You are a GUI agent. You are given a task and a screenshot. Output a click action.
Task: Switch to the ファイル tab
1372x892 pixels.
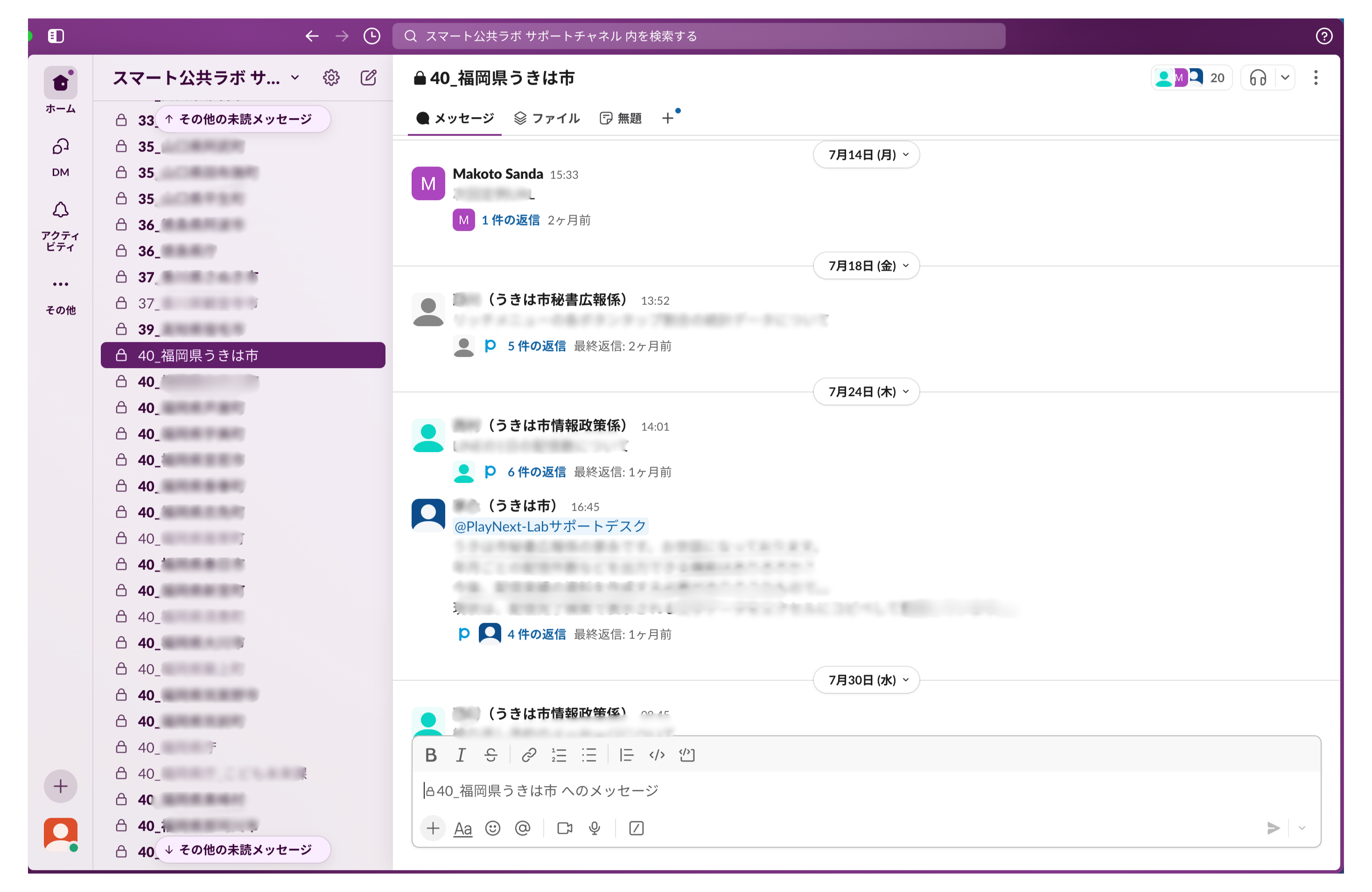(x=546, y=118)
